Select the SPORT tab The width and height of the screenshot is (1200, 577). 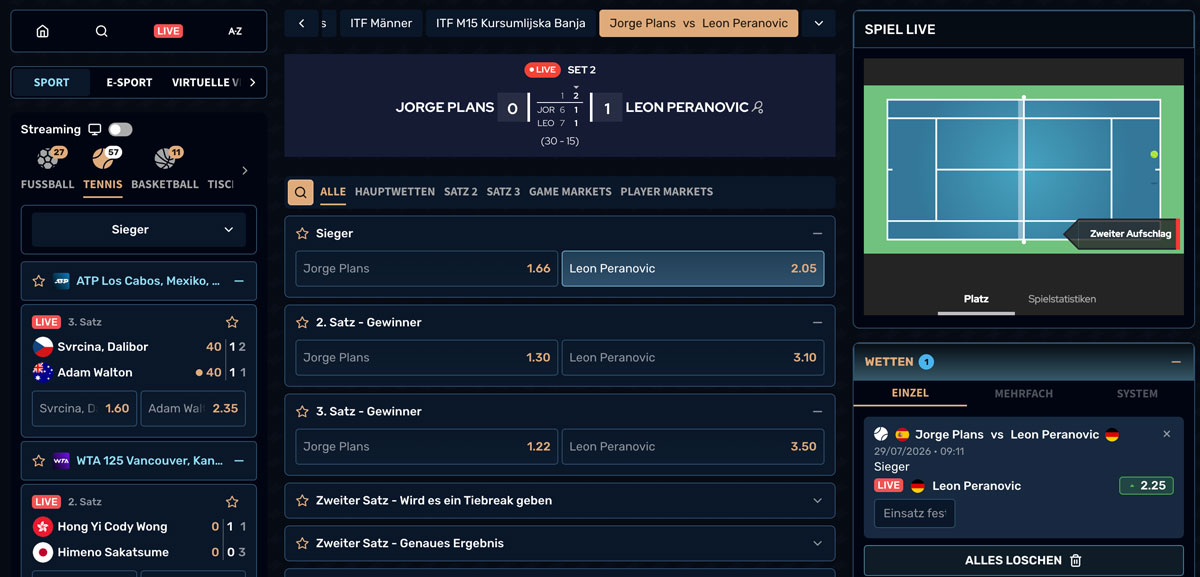coord(51,82)
